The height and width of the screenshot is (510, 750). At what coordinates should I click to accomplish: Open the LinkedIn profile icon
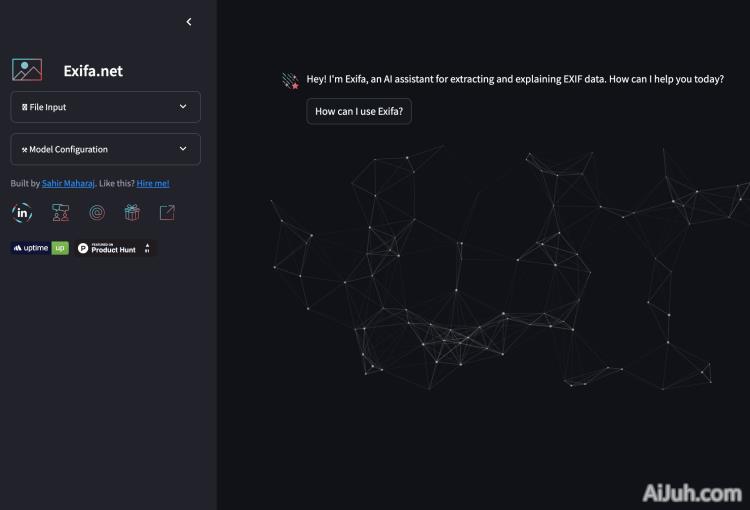22,213
